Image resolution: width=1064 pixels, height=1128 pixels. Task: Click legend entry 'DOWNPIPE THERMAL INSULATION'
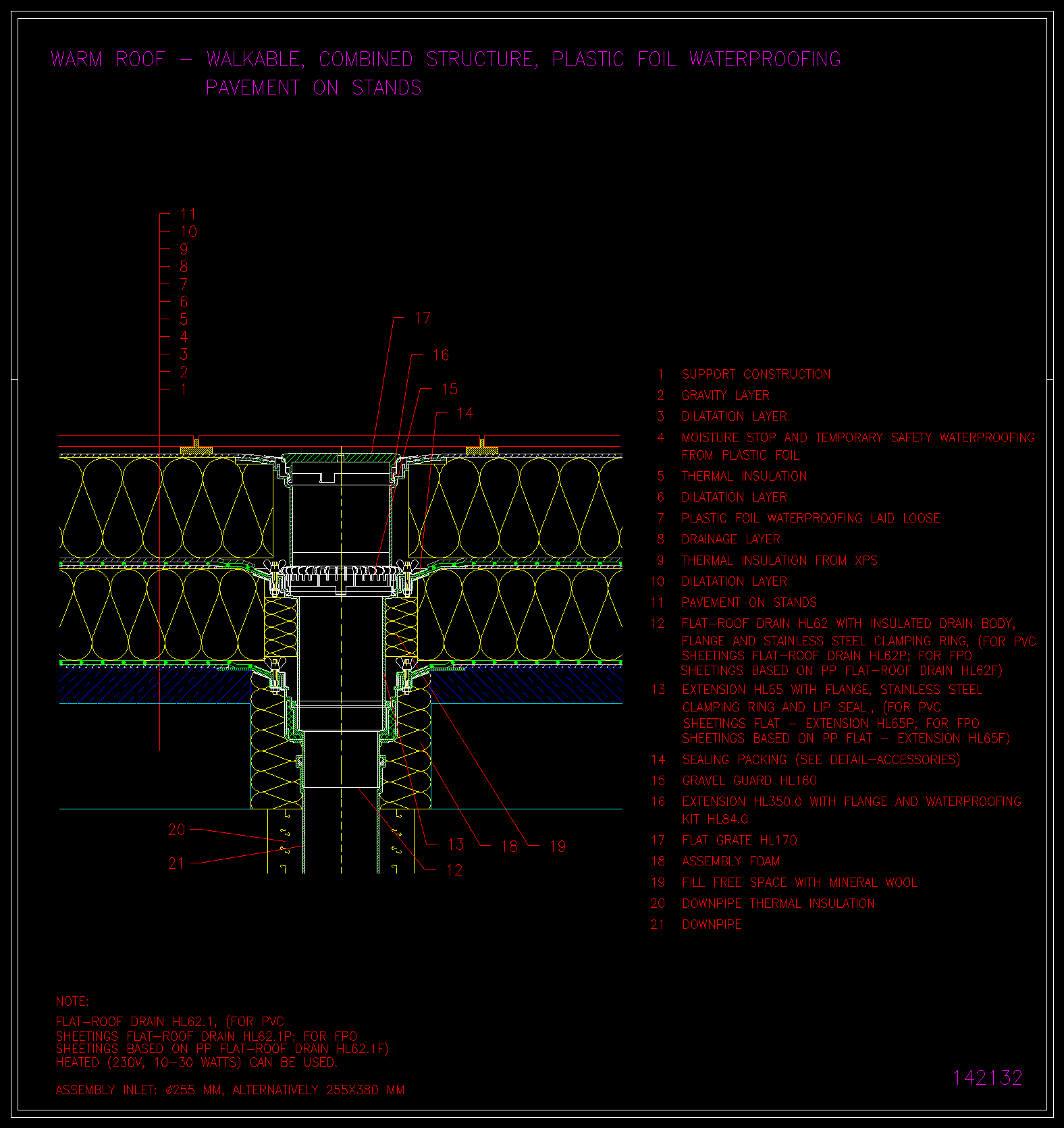click(x=778, y=904)
